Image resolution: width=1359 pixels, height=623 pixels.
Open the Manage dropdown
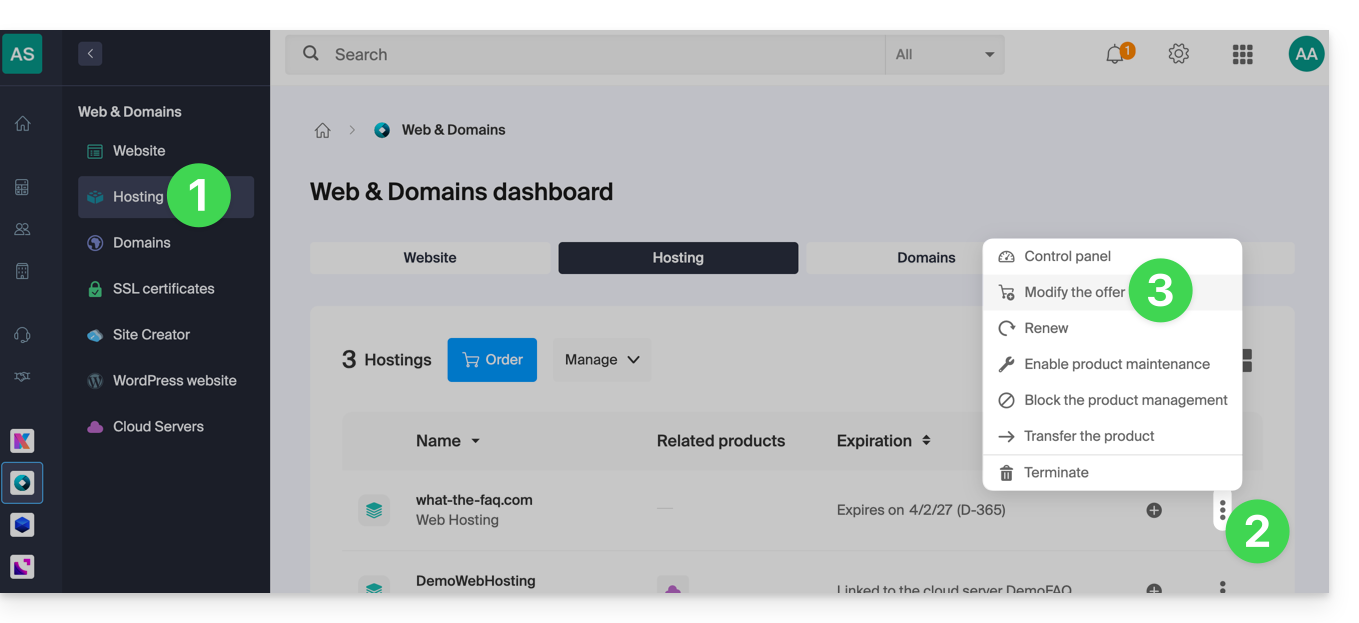coord(601,360)
